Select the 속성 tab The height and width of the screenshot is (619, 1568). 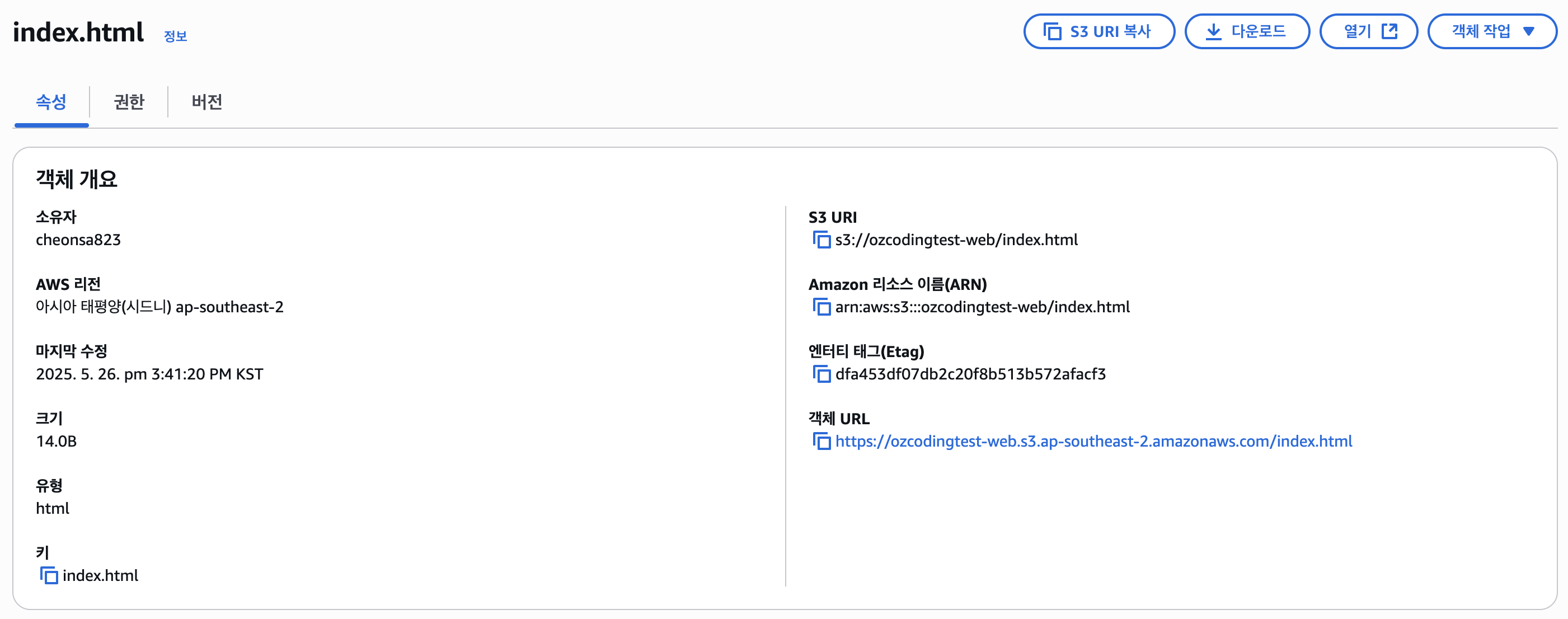[x=51, y=102]
